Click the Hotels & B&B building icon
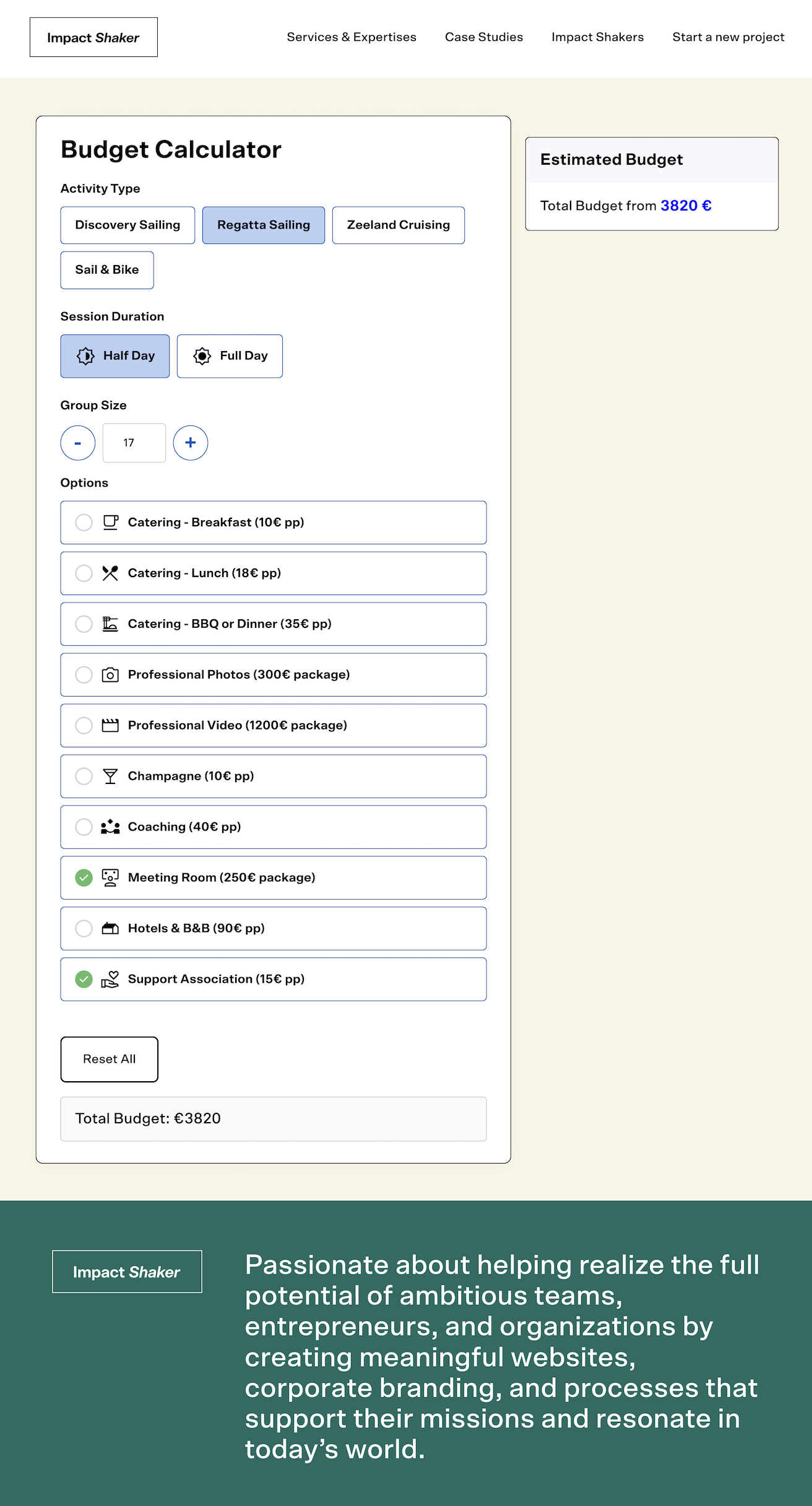812x1506 pixels. [110, 928]
